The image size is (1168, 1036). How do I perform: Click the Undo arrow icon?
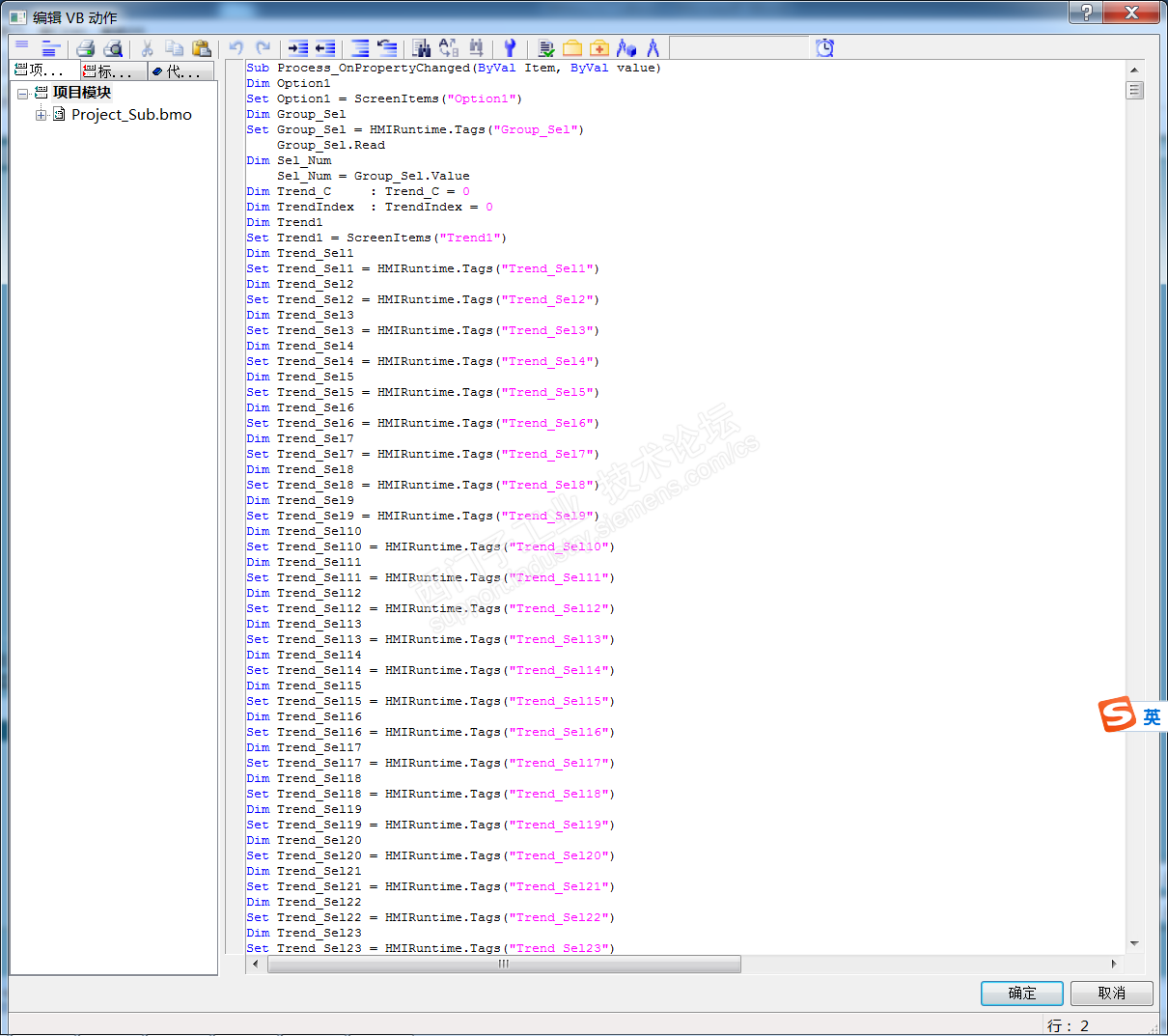coord(236,47)
